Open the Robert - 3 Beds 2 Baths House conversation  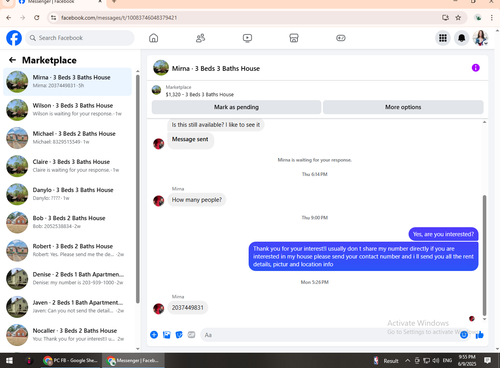click(x=67, y=250)
